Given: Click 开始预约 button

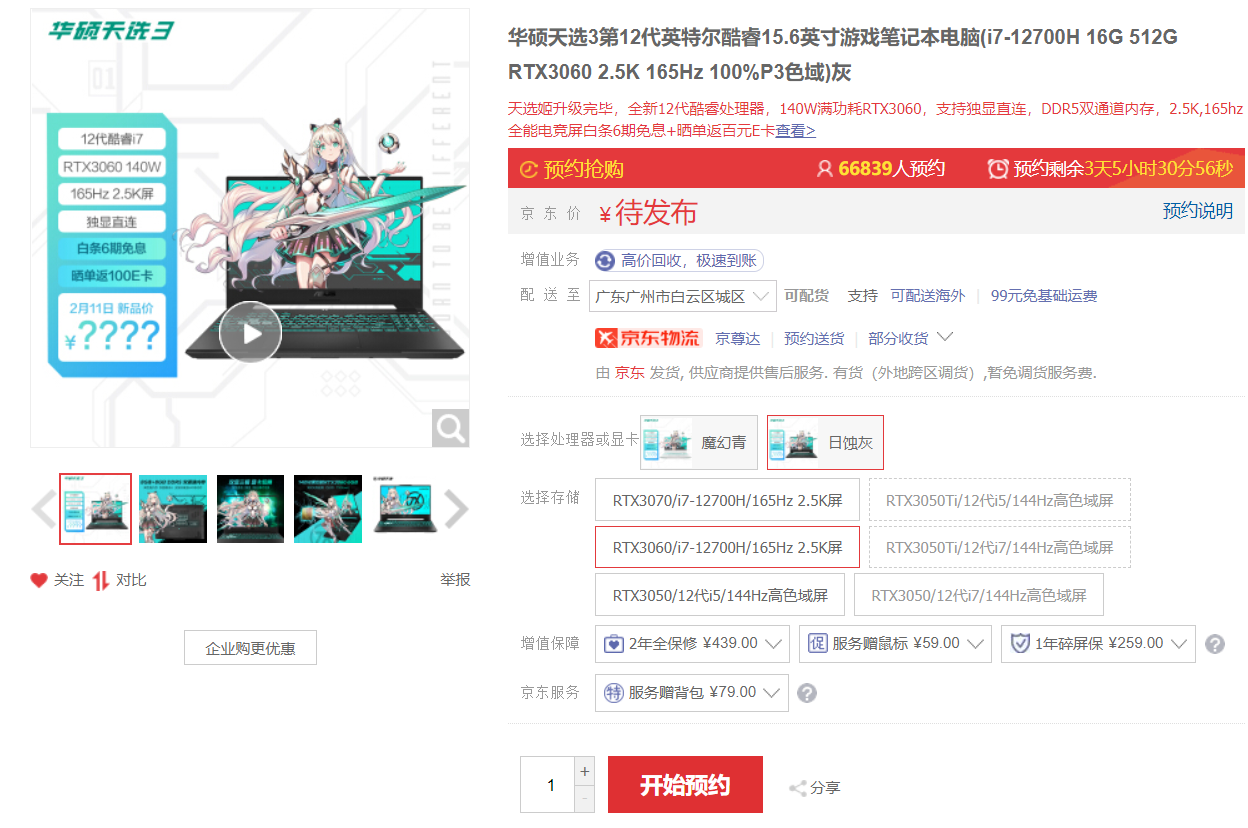Looking at the screenshot, I should point(685,785).
